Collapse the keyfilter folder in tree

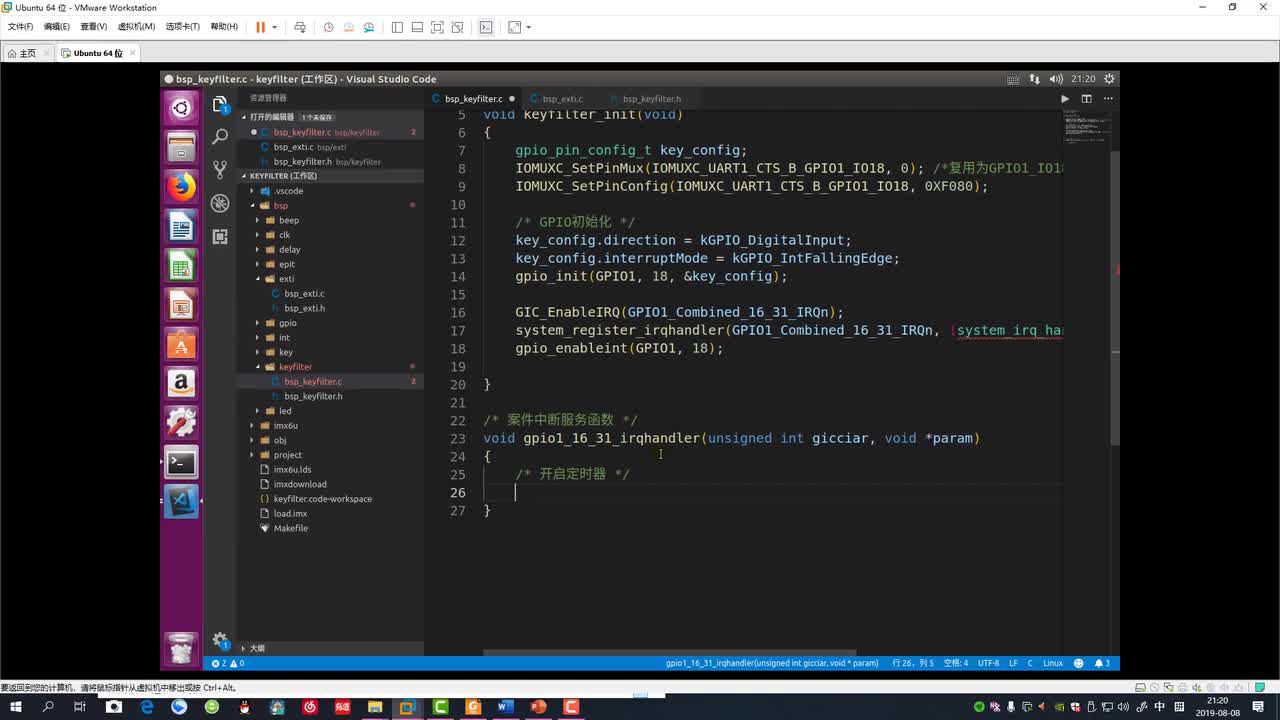click(x=257, y=367)
